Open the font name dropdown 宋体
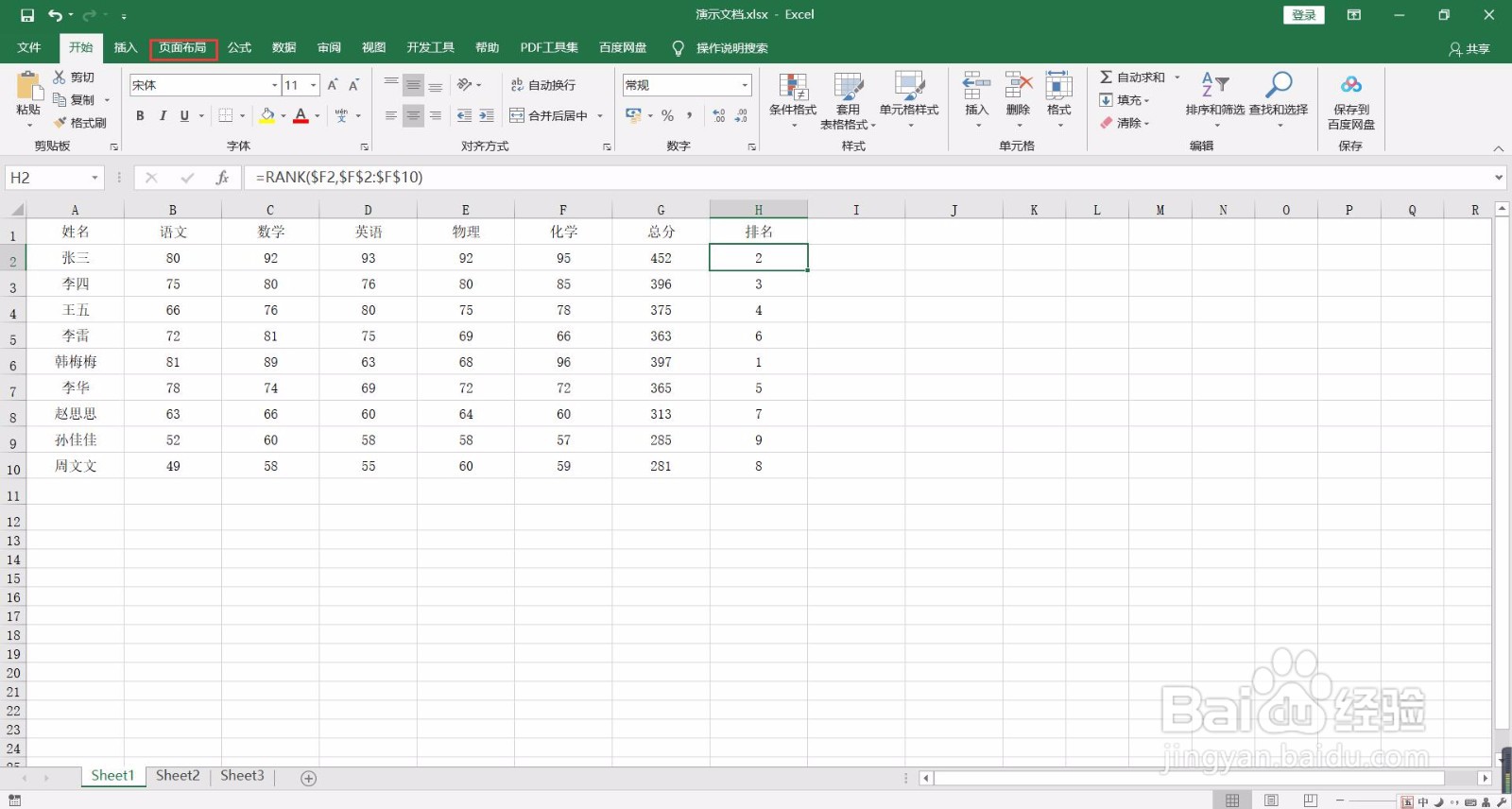The image size is (1512, 809). pos(275,85)
